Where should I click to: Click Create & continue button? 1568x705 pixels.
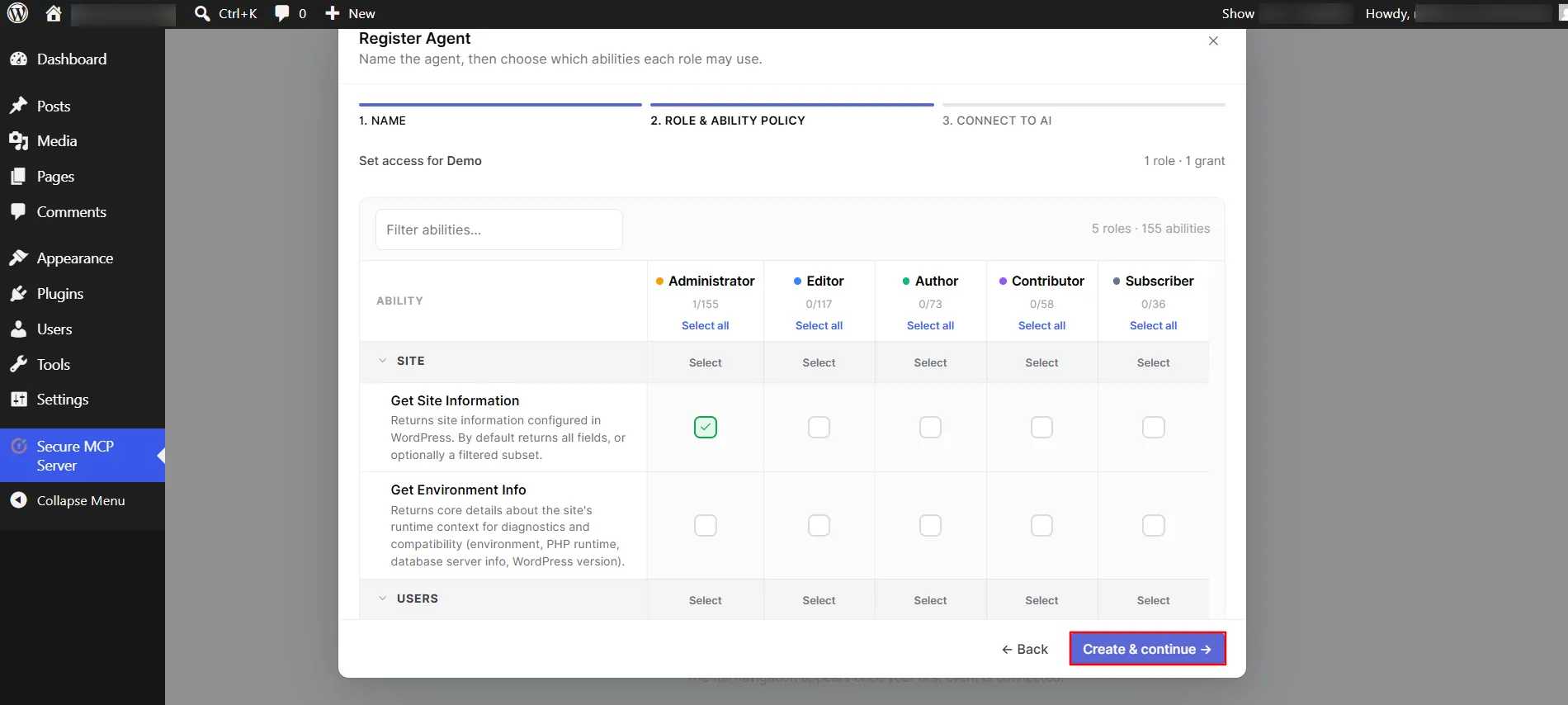click(1147, 649)
